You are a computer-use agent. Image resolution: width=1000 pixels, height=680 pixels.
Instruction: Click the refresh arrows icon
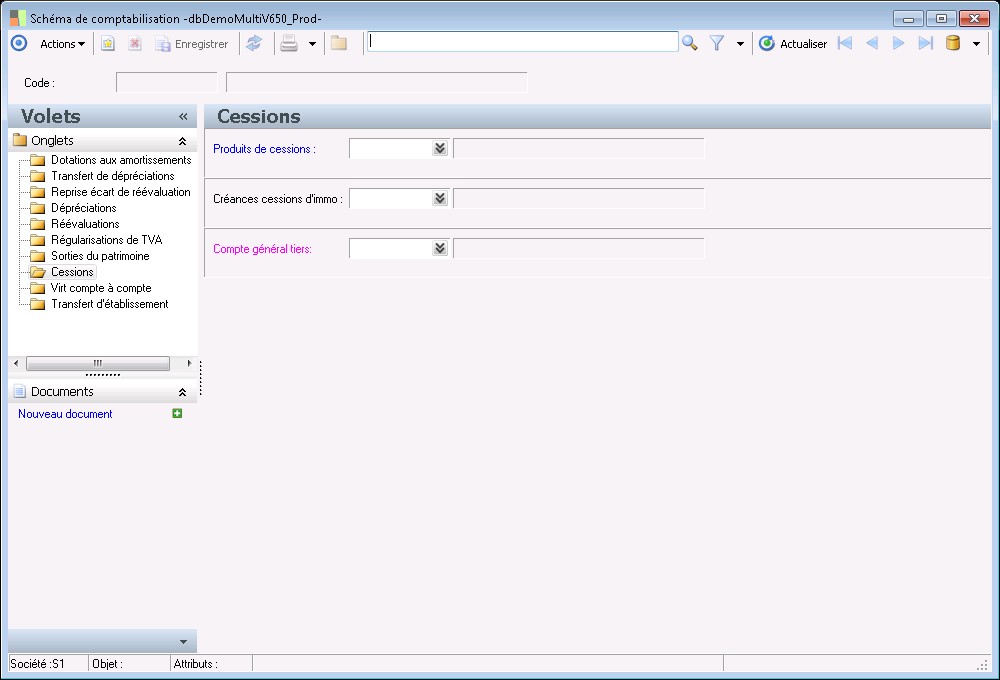(254, 43)
